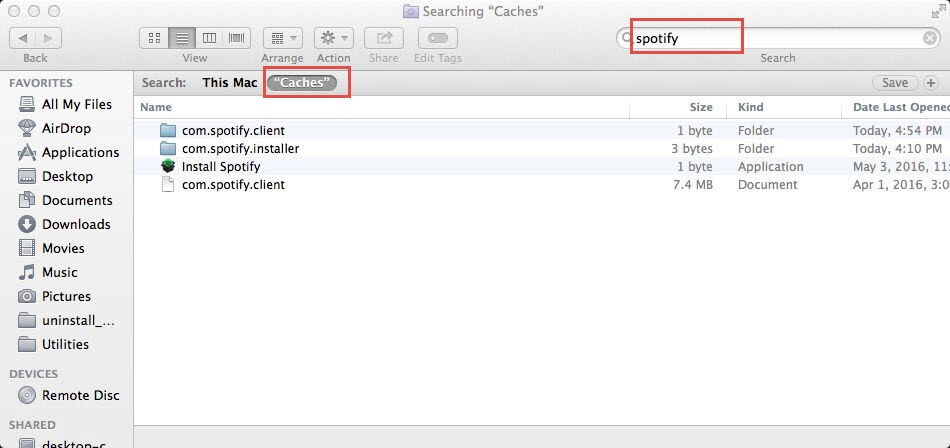This screenshot has height=448, width=950.
Task: Click the search magnifier icon
Action: pyautogui.click(x=626, y=39)
